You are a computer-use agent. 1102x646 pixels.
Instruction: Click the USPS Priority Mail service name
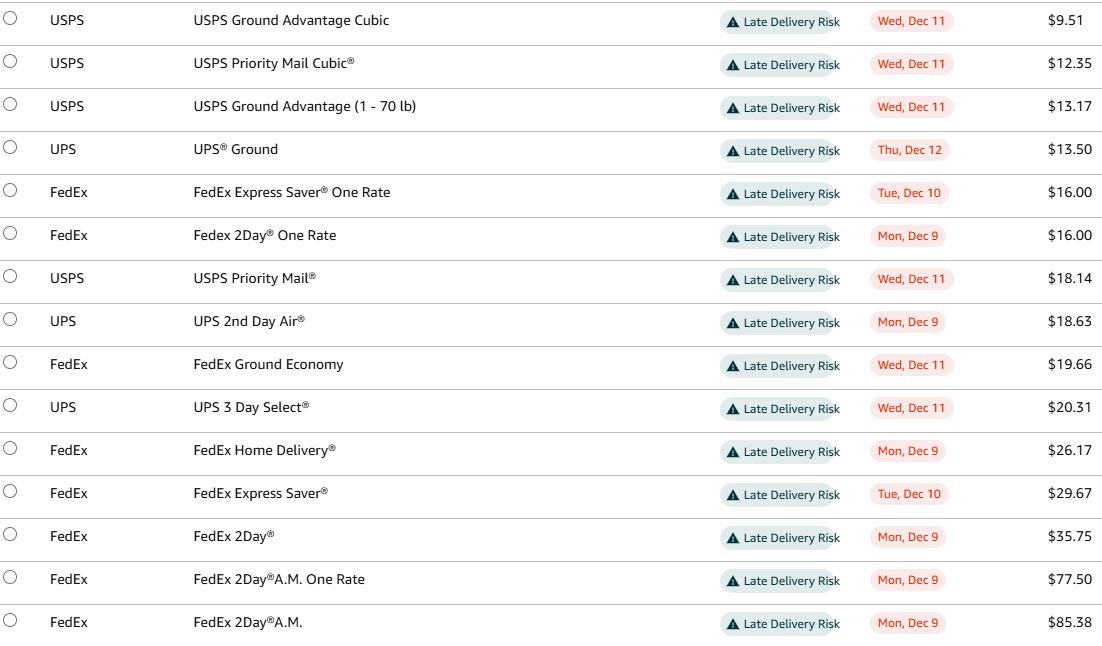[x=254, y=278]
